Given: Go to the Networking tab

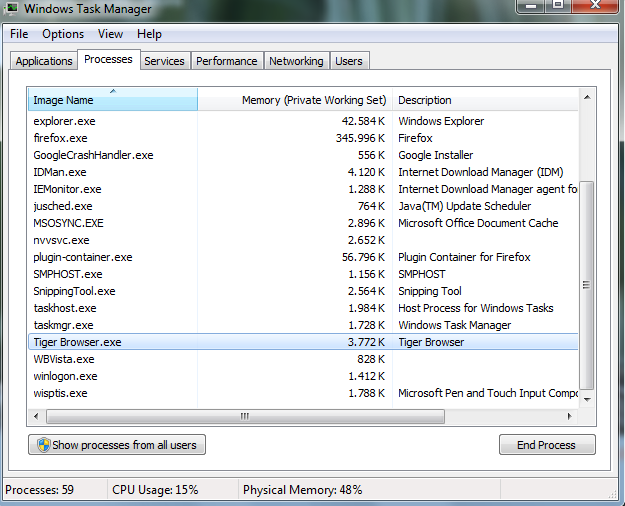Looking at the screenshot, I should click(296, 61).
